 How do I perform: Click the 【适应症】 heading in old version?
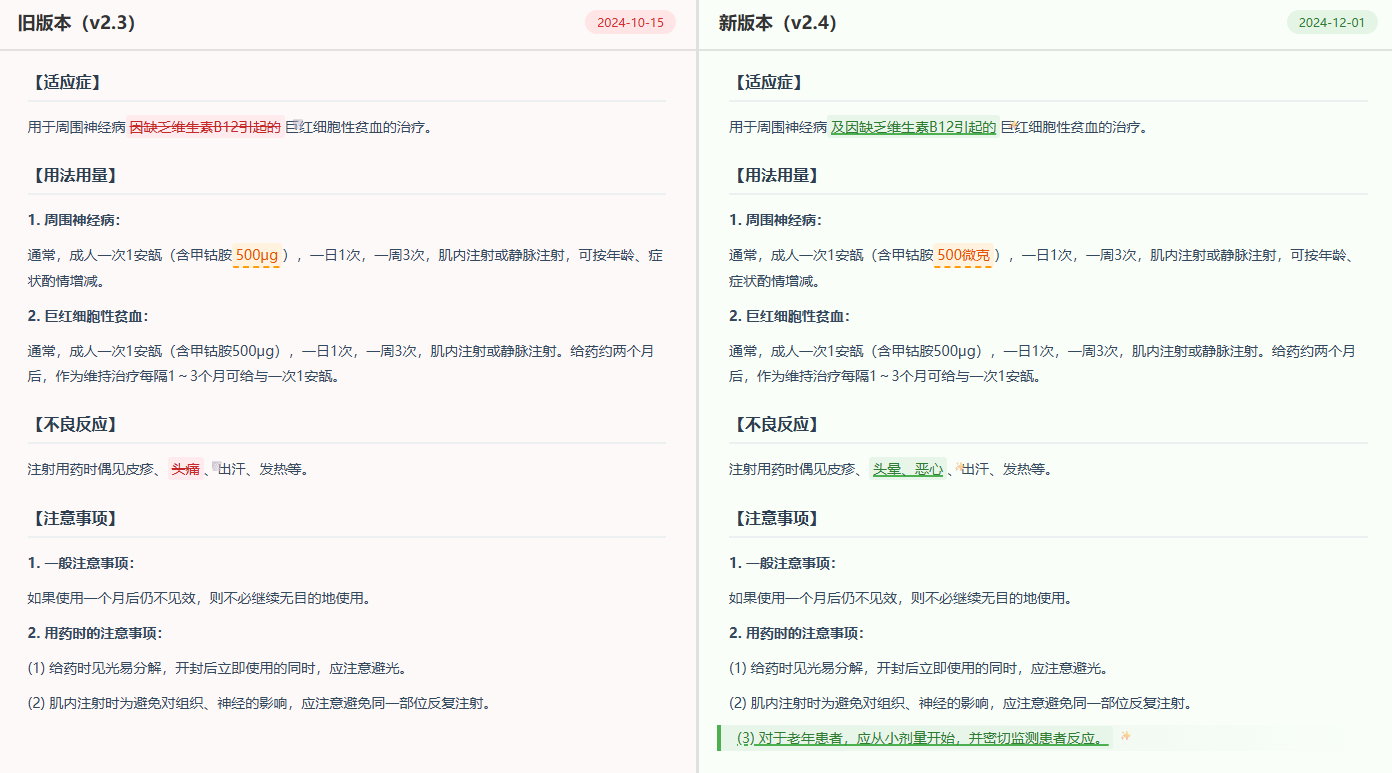click(x=69, y=82)
